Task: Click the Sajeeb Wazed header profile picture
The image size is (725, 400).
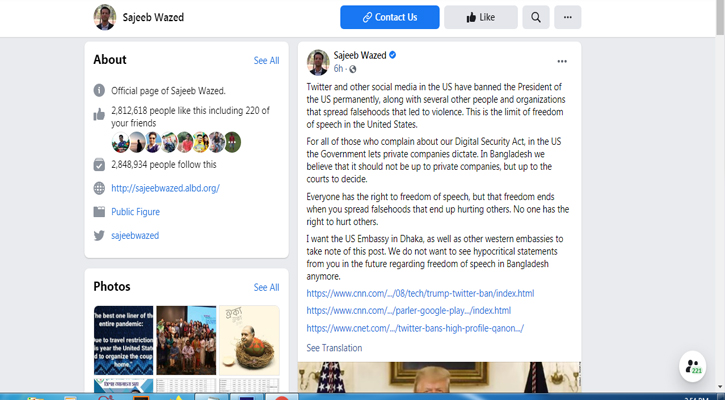Action: [x=105, y=17]
